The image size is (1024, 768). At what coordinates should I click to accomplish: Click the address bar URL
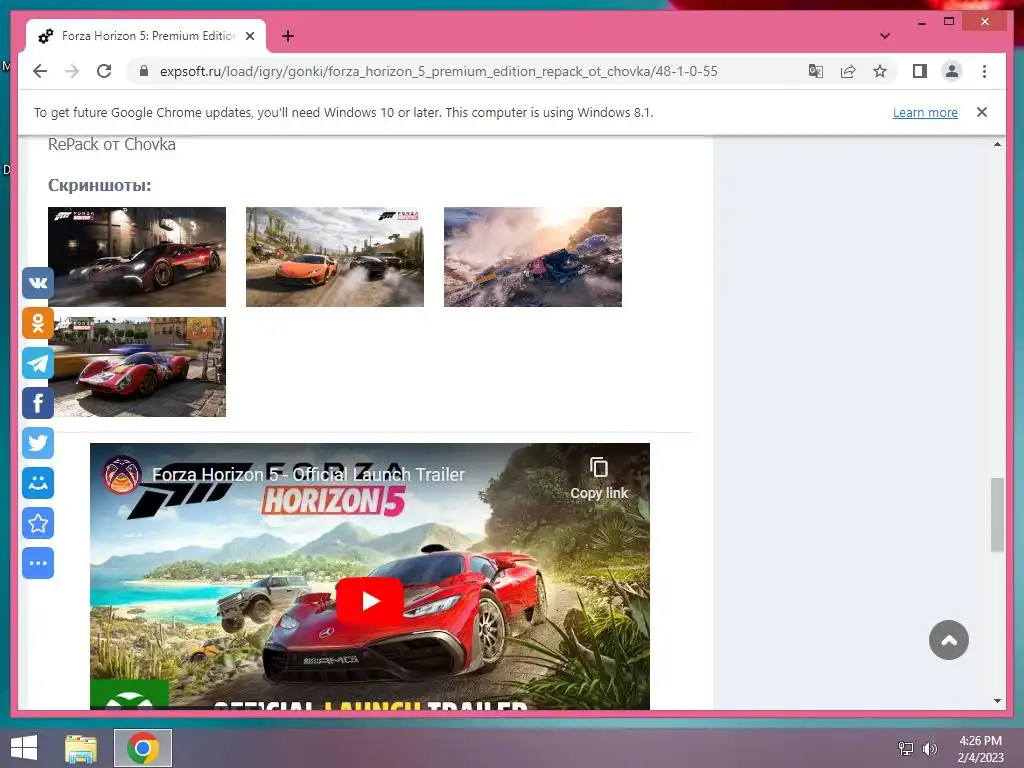438,71
